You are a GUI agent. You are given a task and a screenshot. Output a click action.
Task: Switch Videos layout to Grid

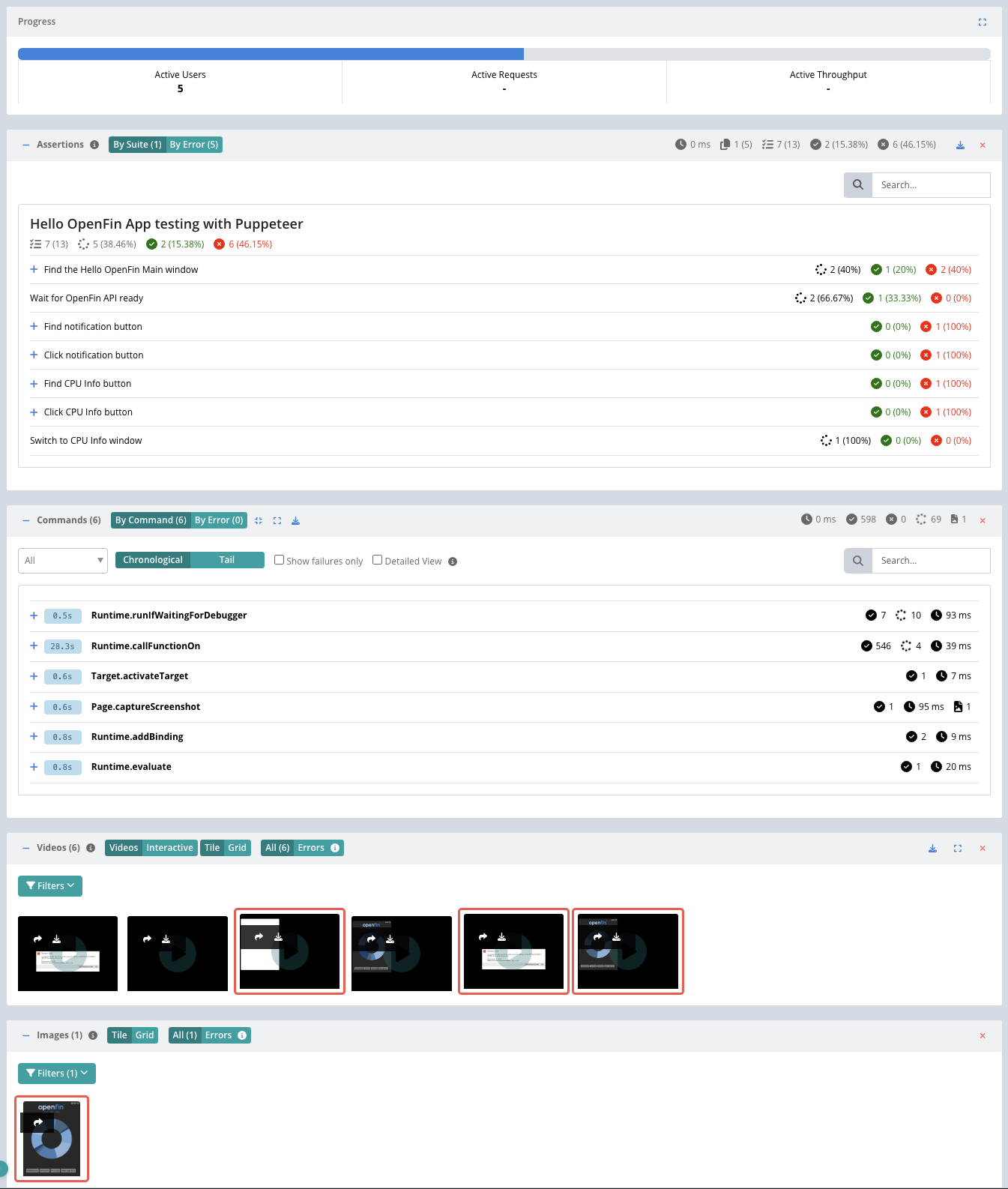tap(238, 848)
